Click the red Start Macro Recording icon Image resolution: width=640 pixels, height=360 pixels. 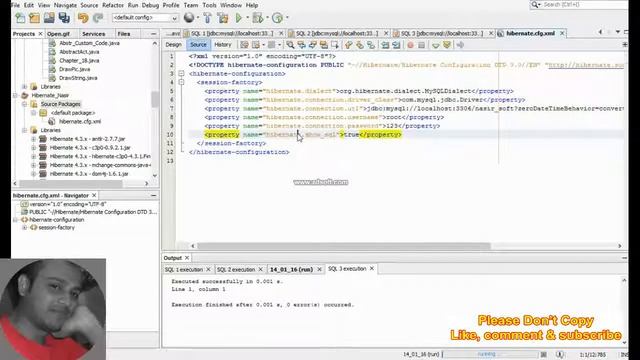[x=411, y=45]
